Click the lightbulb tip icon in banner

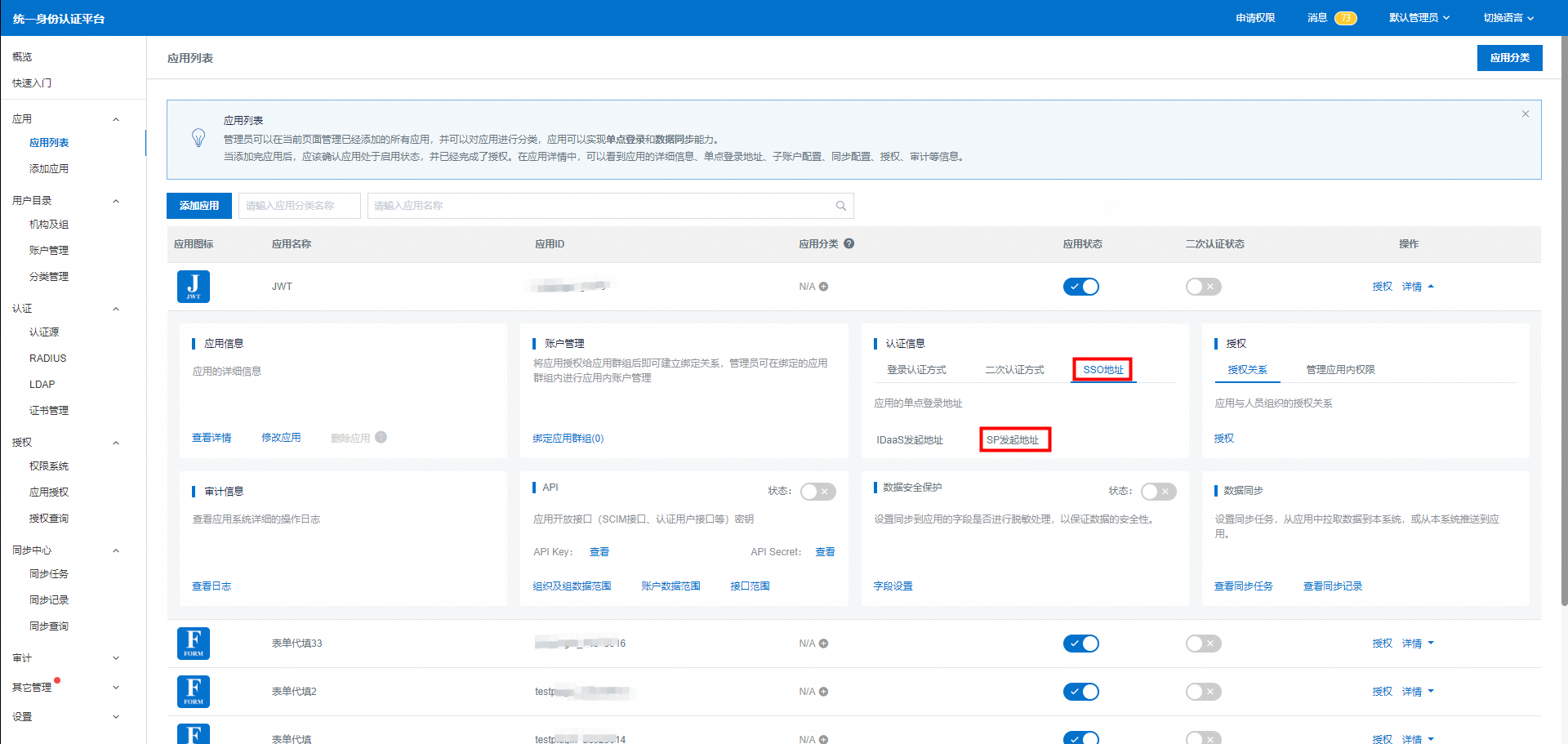(198, 138)
